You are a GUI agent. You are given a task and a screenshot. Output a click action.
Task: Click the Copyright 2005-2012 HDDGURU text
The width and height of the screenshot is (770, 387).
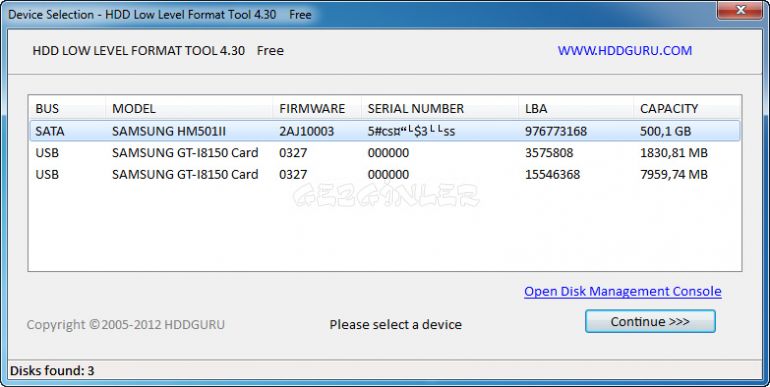(126, 325)
